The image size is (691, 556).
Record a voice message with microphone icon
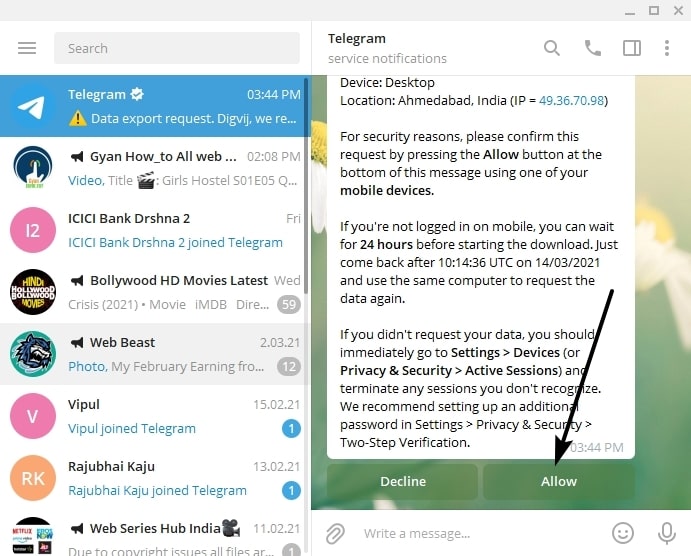(x=667, y=533)
